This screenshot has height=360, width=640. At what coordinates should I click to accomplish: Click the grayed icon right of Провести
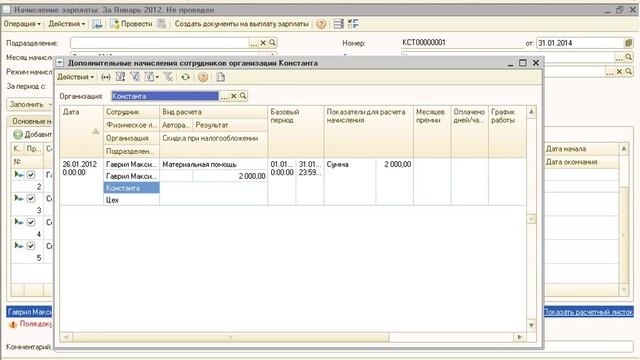pyautogui.click(x=162, y=24)
